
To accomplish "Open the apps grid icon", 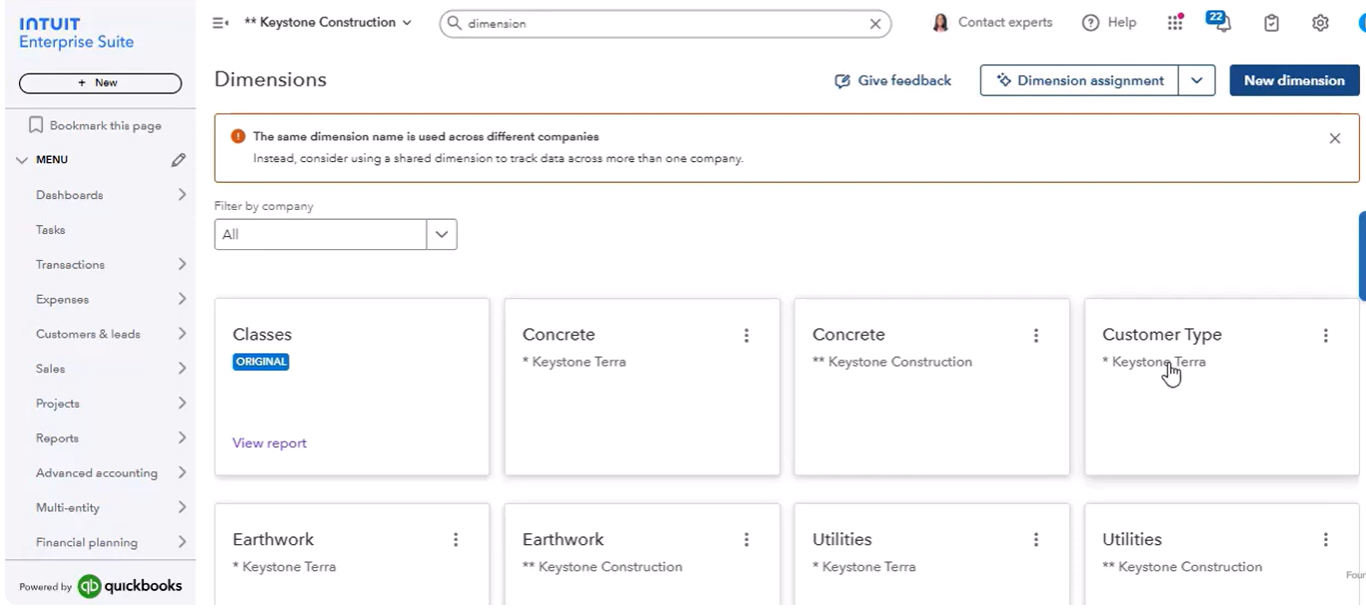I will [1175, 23].
